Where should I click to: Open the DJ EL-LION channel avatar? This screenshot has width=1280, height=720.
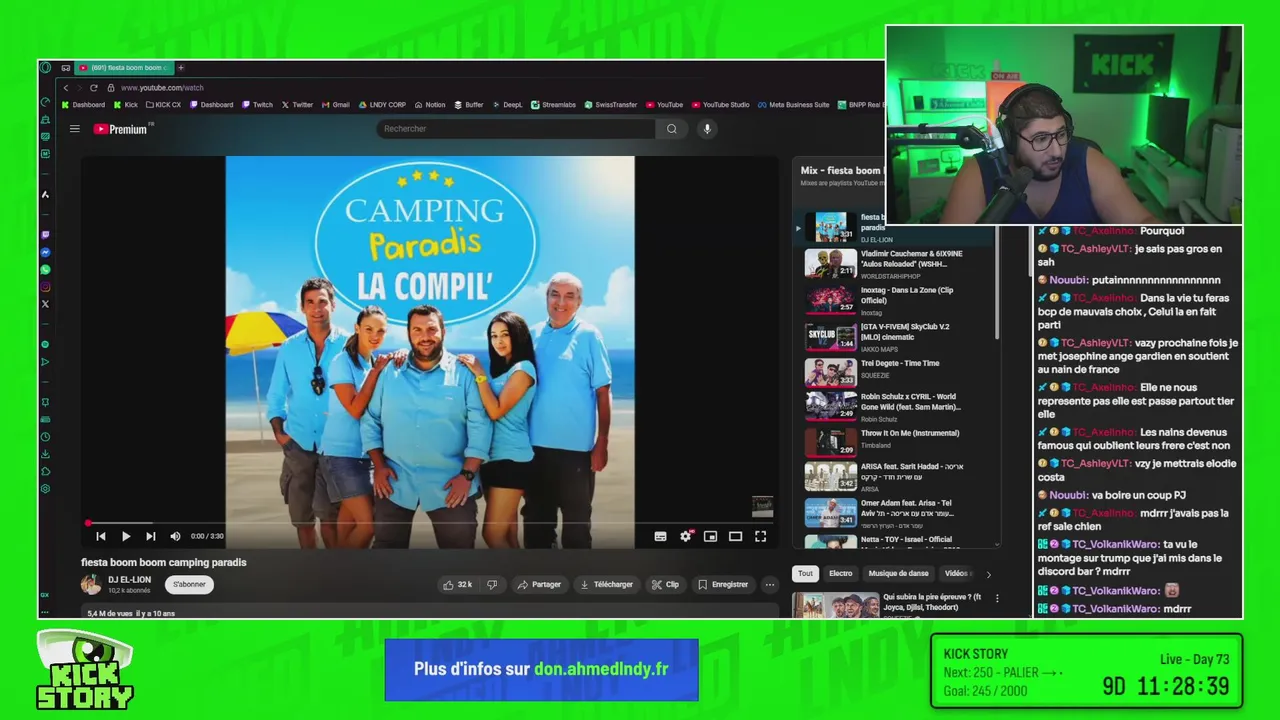(91, 585)
